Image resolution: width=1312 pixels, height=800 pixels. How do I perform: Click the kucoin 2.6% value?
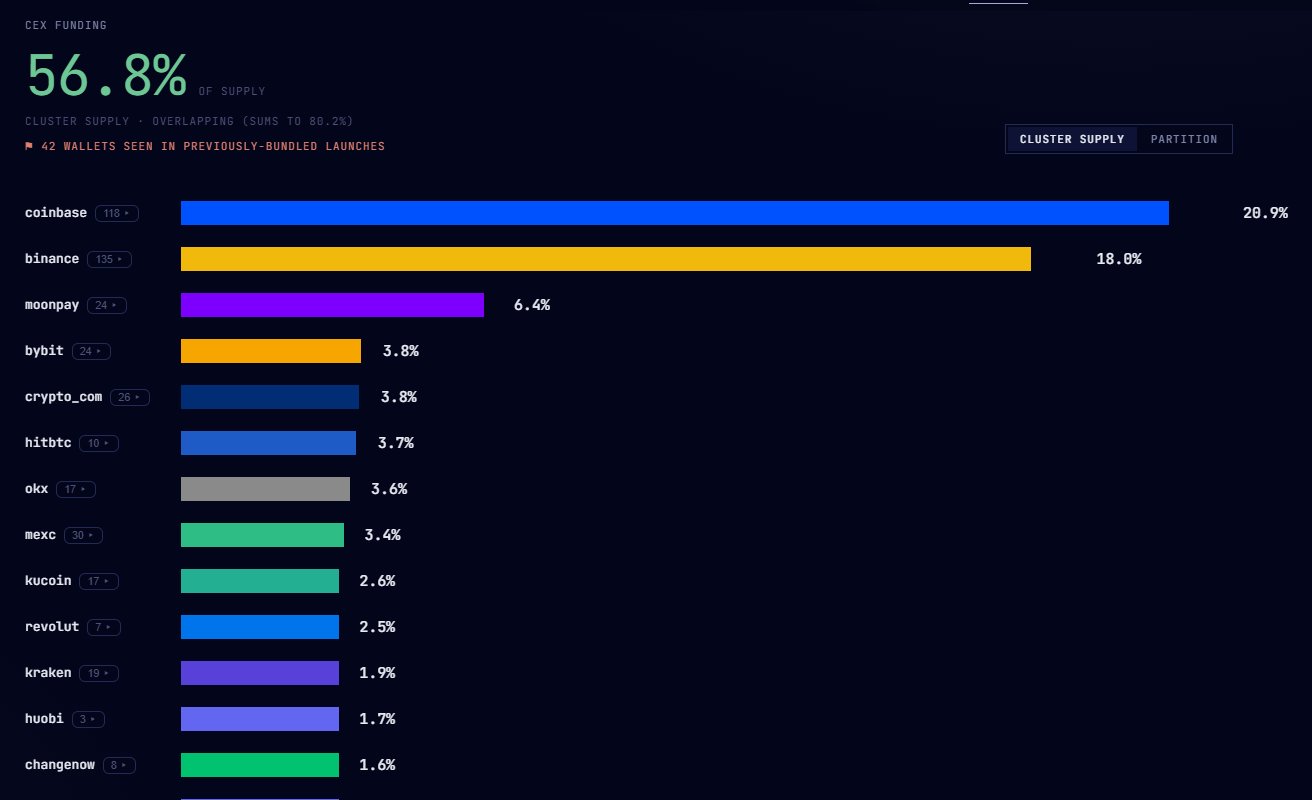coord(377,581)
